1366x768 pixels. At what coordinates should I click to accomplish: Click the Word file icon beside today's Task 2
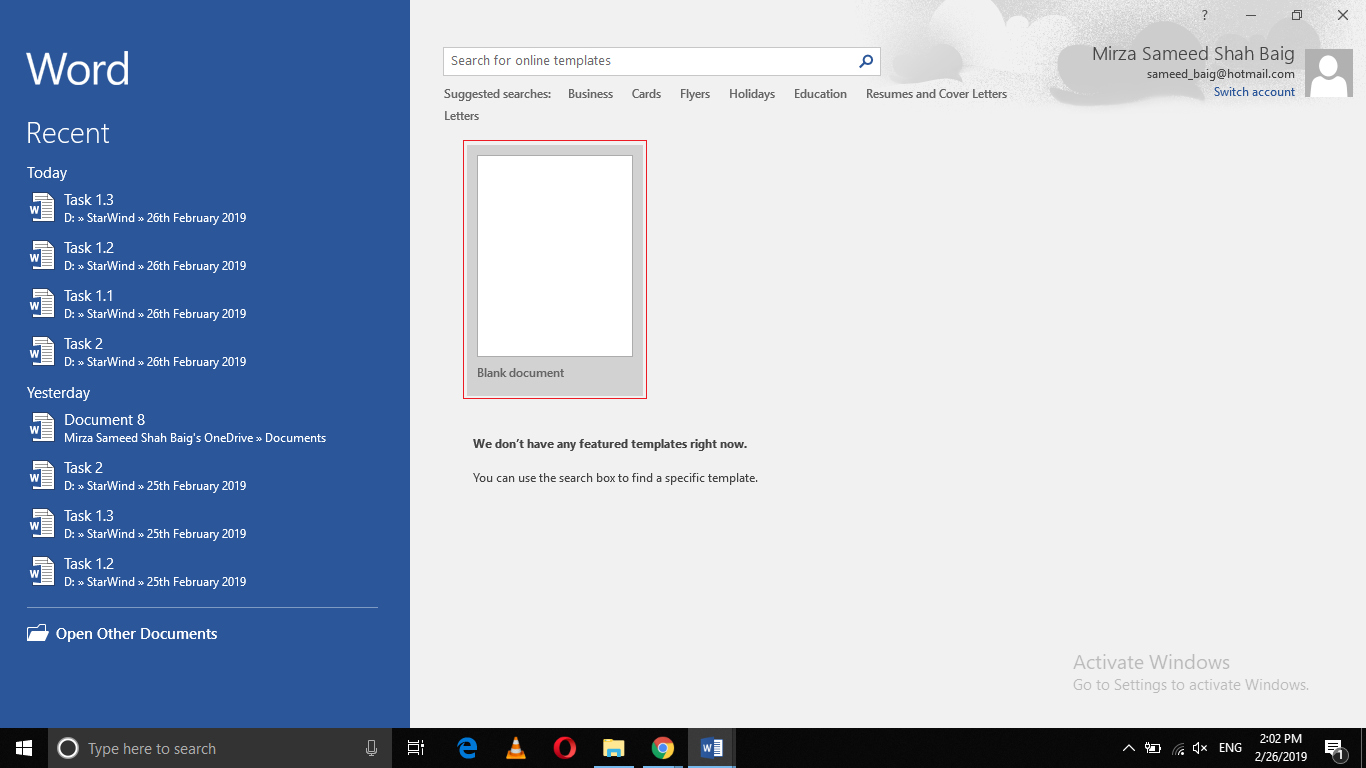pyautogui.click(x=41, y=352)
